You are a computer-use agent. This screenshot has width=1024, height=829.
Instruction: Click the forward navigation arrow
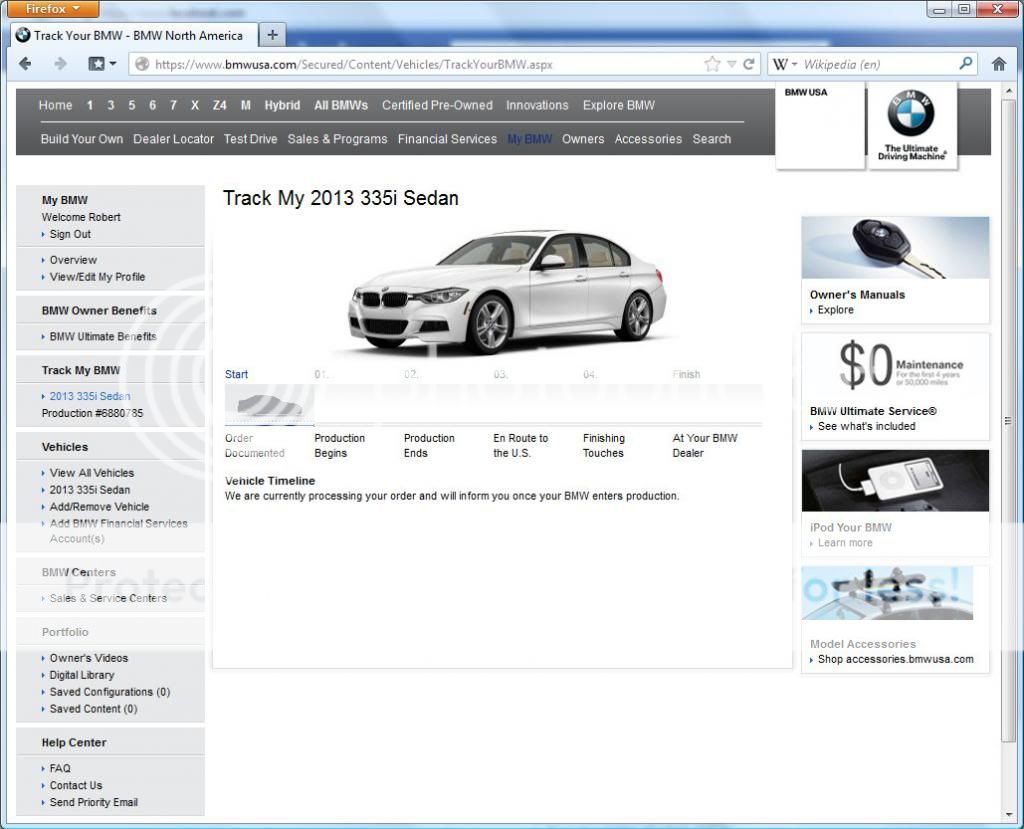coord(60,63)
